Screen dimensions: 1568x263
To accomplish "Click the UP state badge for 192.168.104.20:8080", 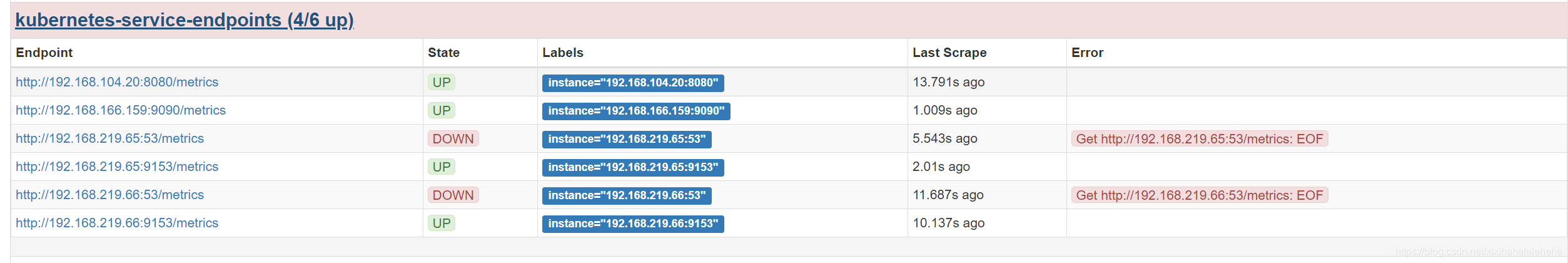I will [442, 82].
